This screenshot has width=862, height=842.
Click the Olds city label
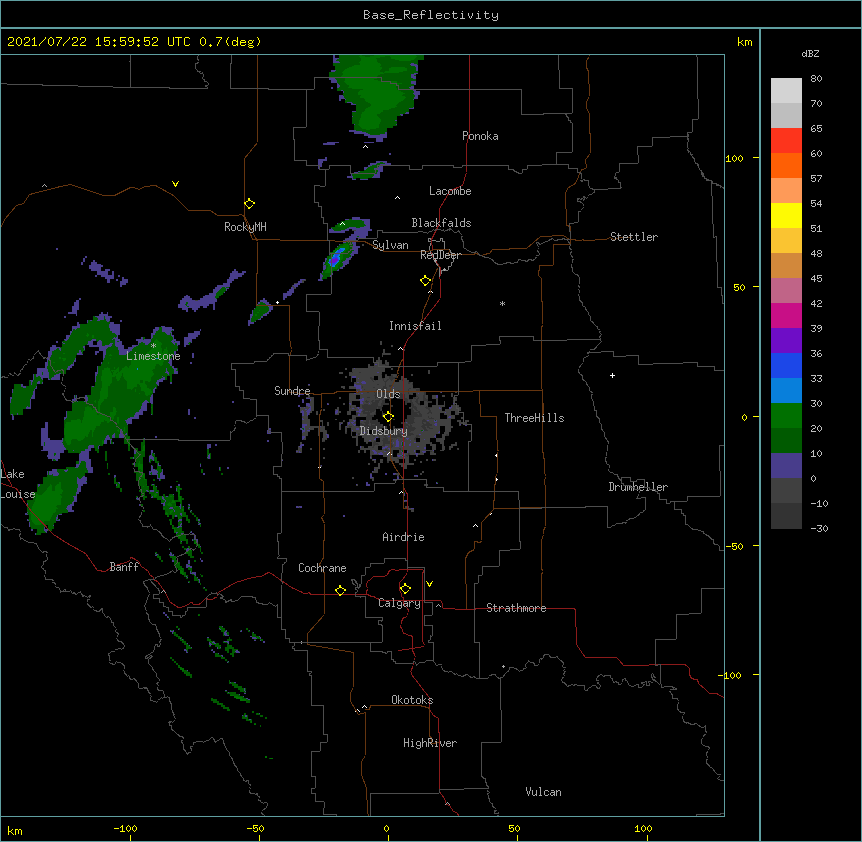point(388,394)
